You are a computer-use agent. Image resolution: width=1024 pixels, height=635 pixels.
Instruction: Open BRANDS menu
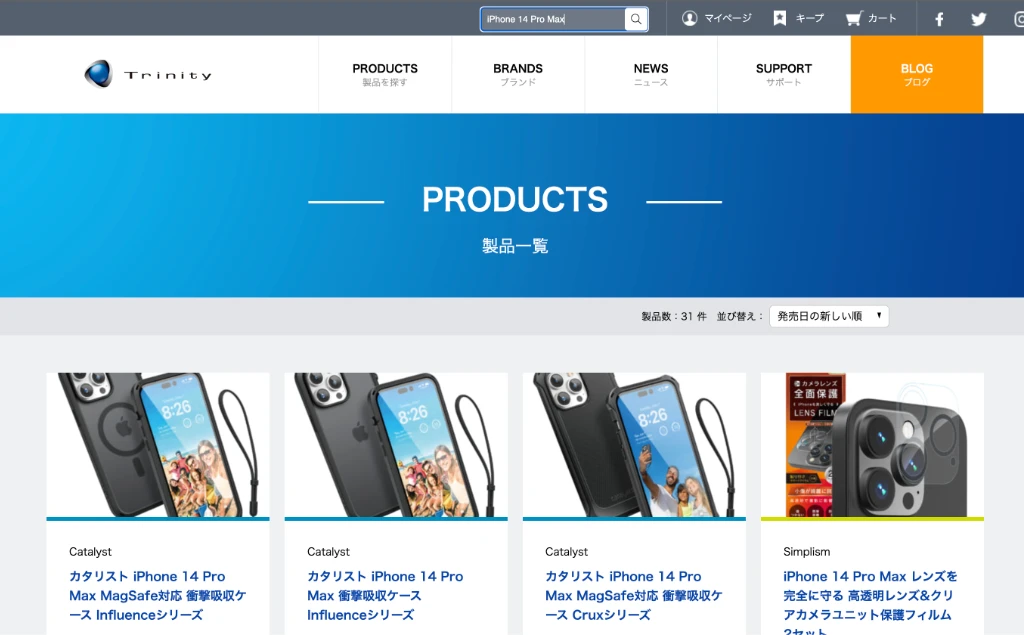click(518, 74)
